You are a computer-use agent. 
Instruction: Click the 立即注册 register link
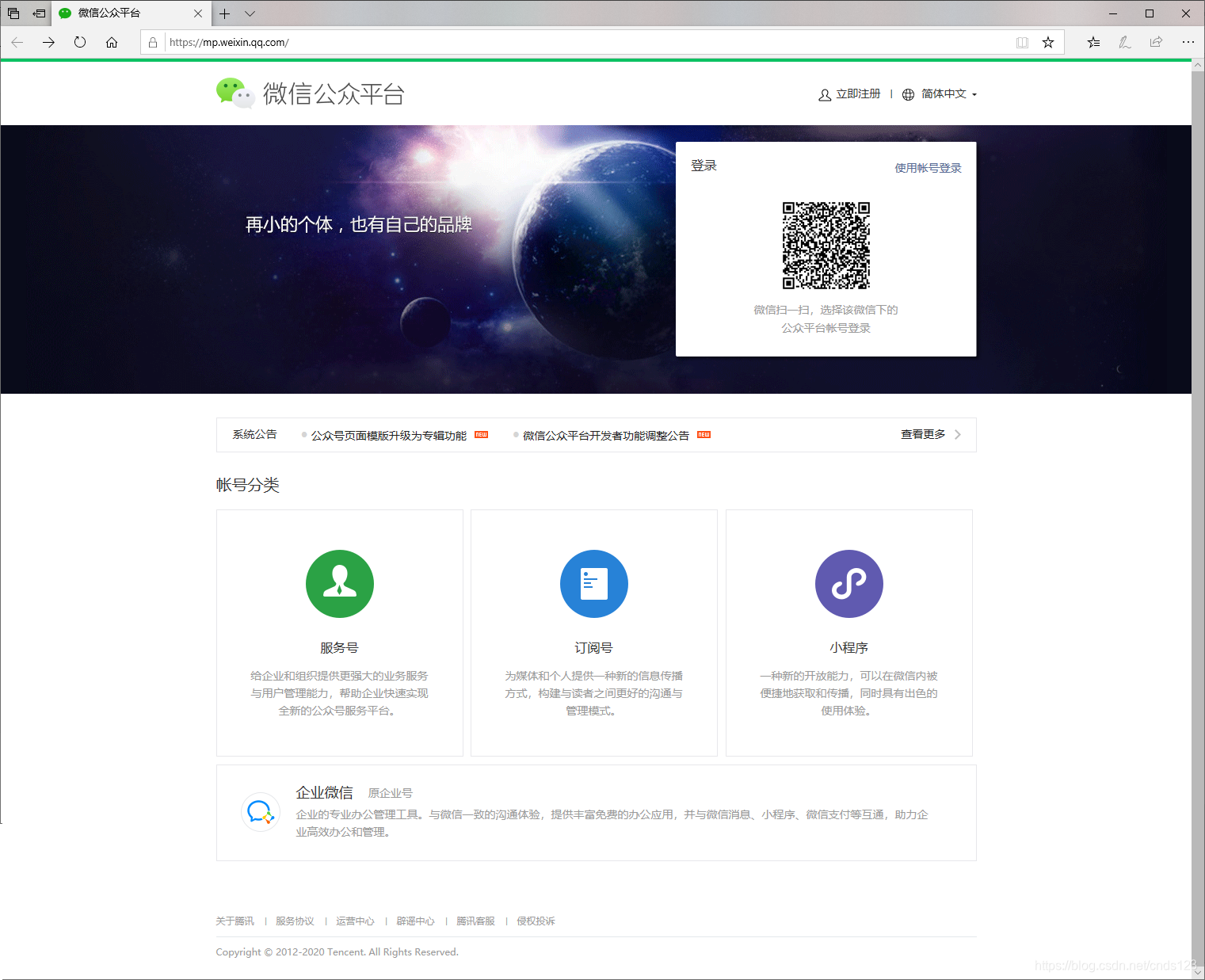(858, 94)
